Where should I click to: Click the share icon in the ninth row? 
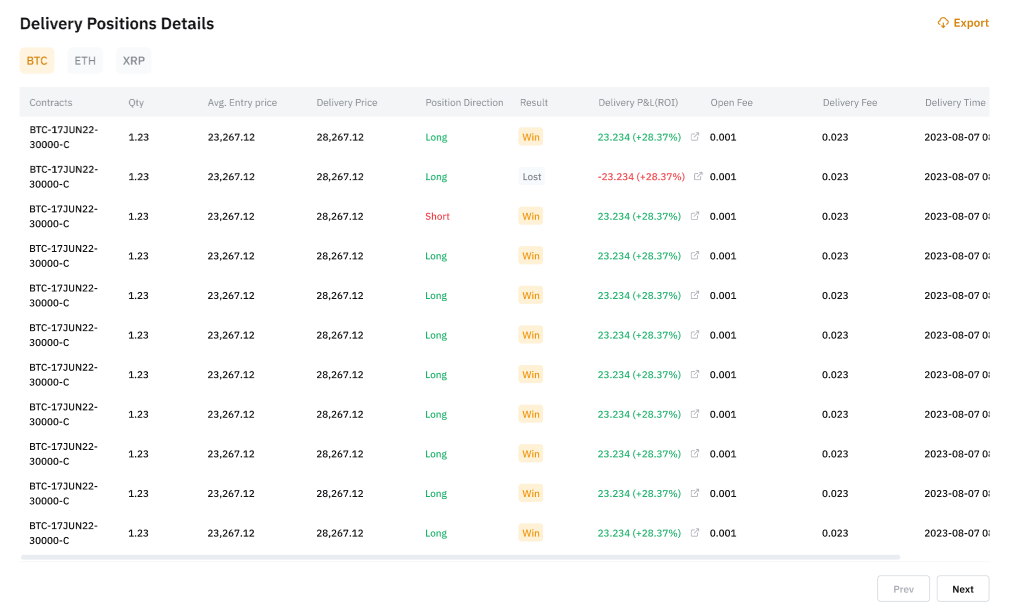[695, 454]
